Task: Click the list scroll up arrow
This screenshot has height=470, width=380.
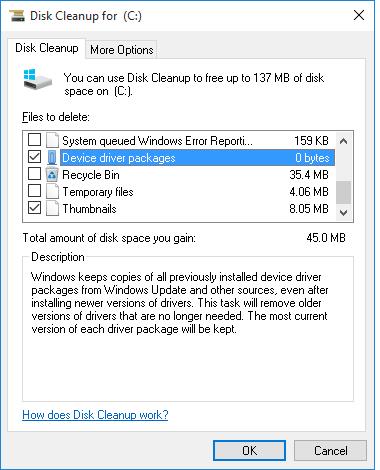Action: pyautogui.click(x=343, y=141)
